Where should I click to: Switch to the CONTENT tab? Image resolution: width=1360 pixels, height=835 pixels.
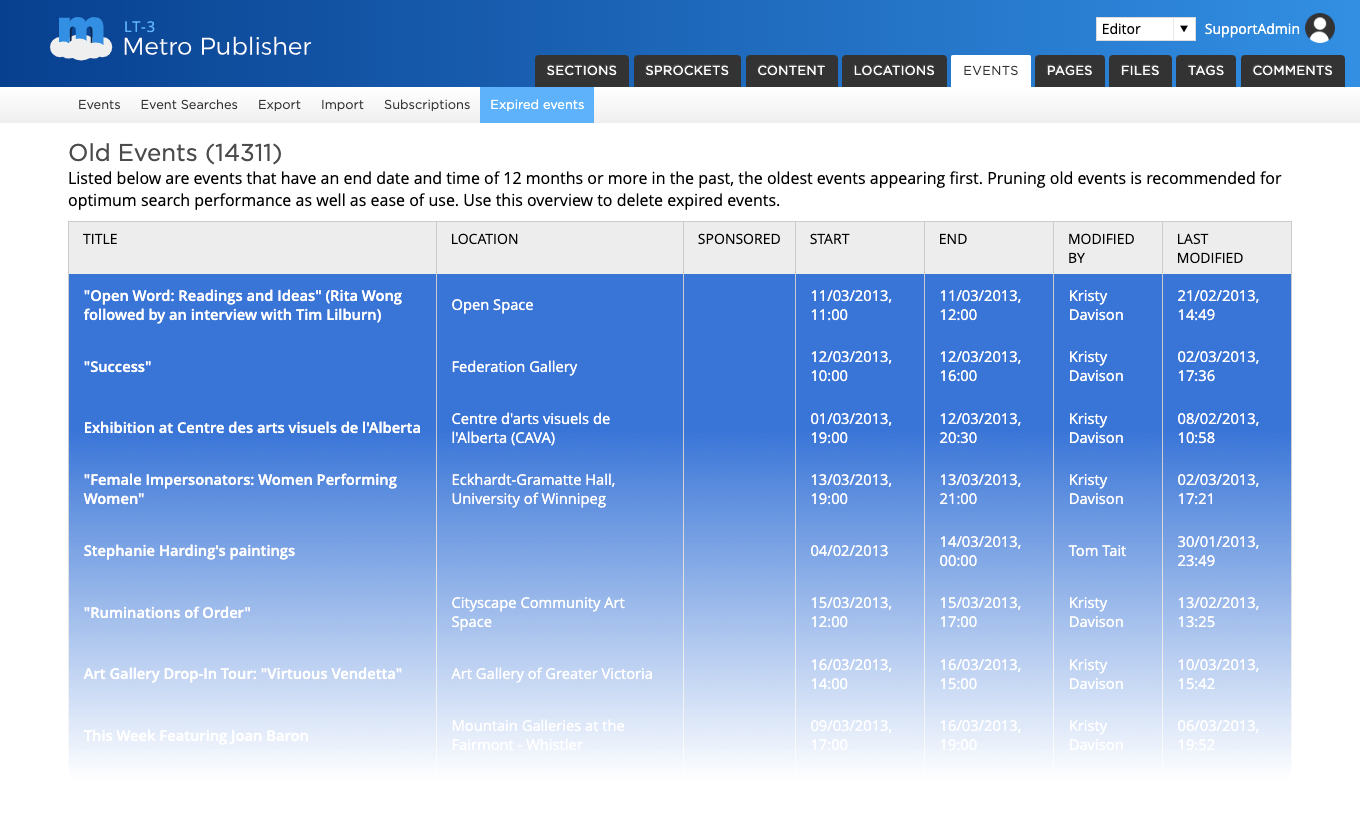[791, 71]
